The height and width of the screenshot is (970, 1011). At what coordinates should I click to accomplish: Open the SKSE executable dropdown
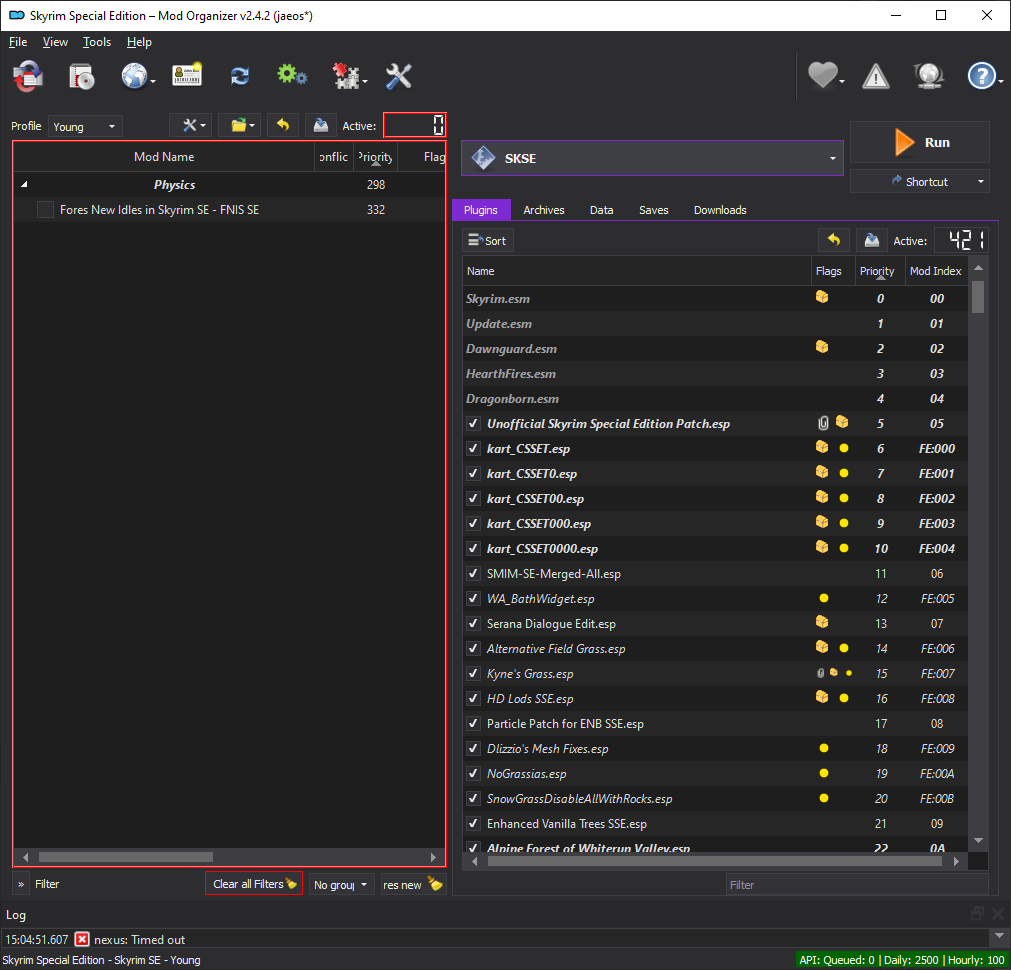[652, 158]
